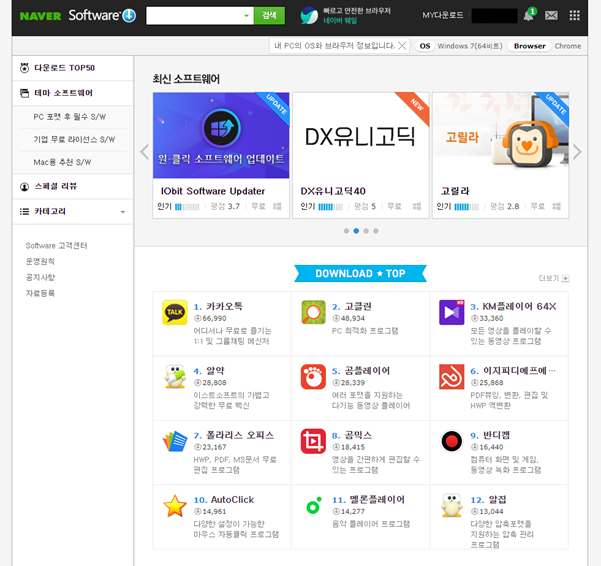Screen dimensions: 601x566
Task: Open the KakaoTalk app icon
Action: point(175,312)
